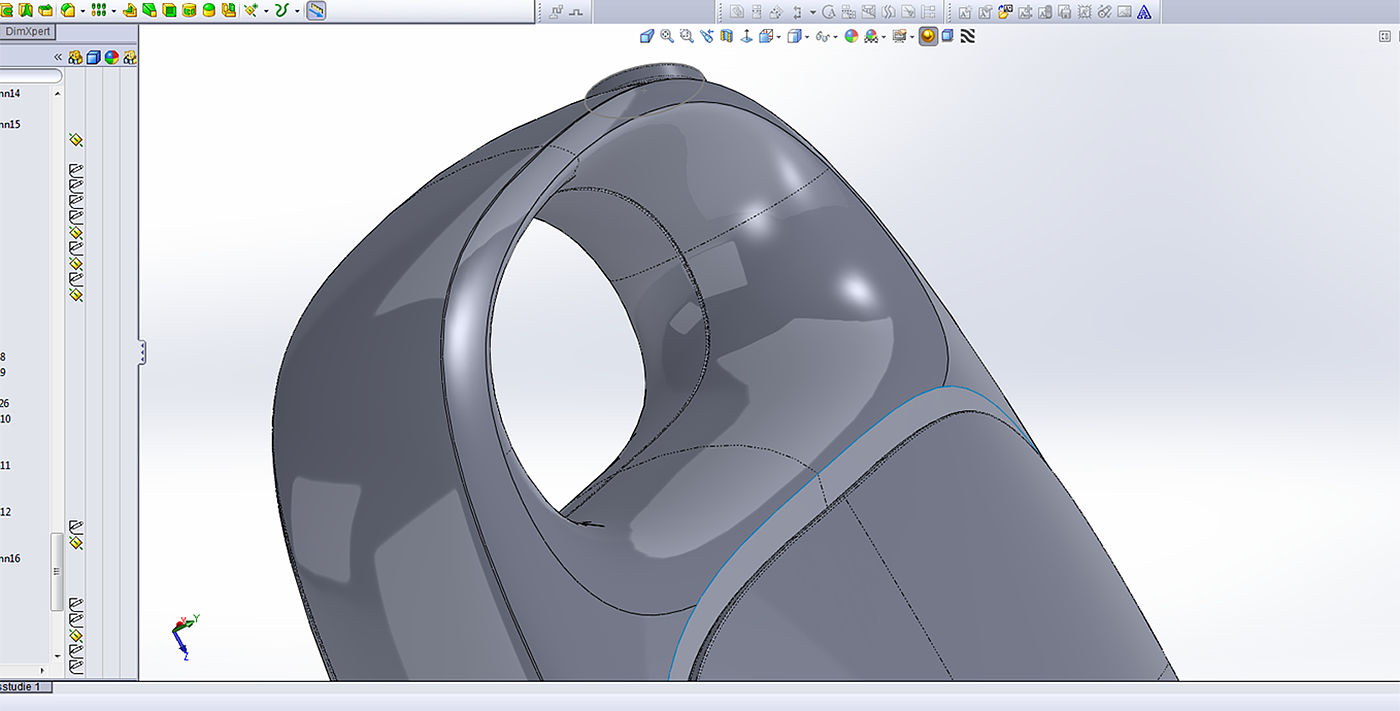Open the Display Style dropdown arrow
This screenshot has width=1400, height=711.
(808, 37)
